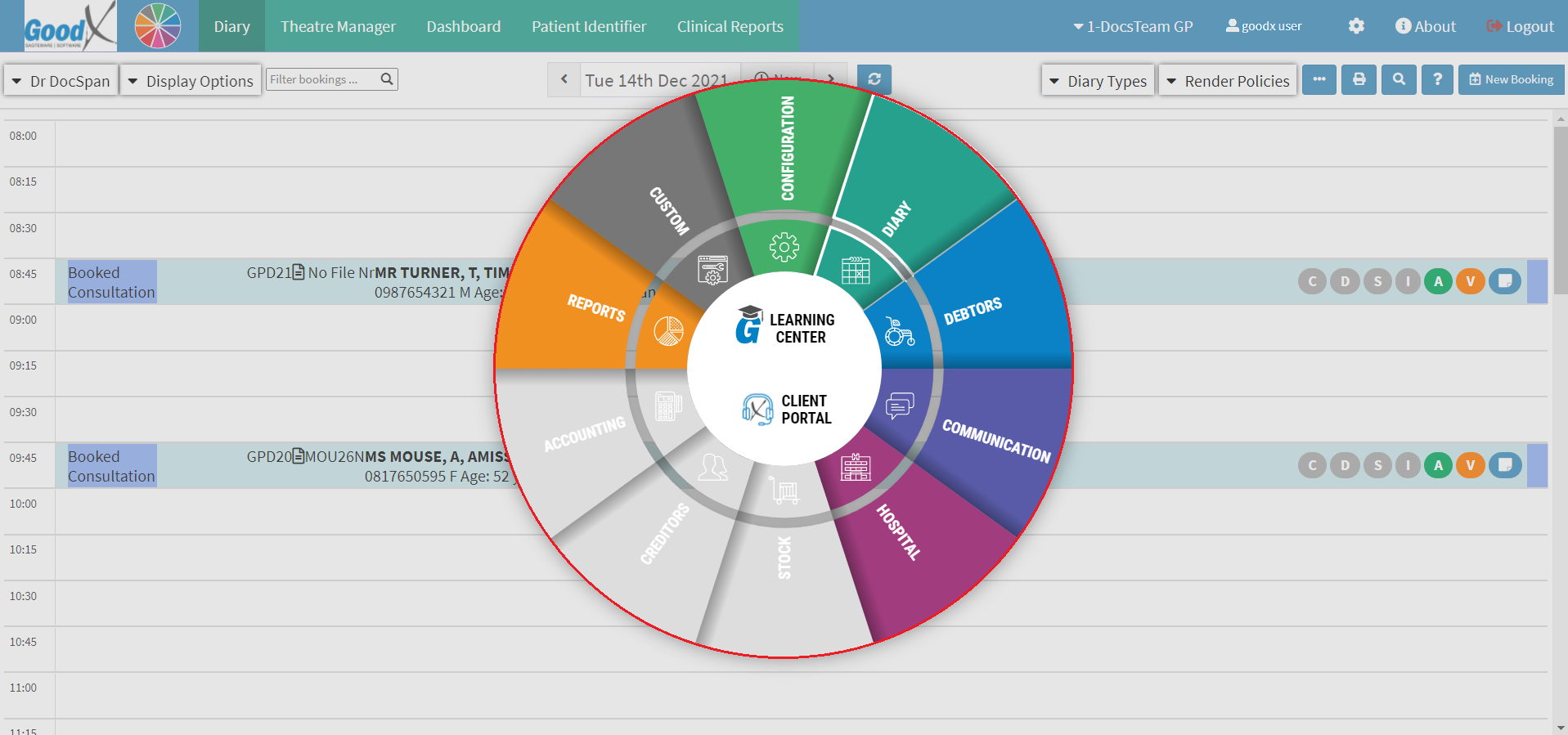Open the Debtors wheelchair icon
The width and height of the screenshot is (1568, 735).
coord(899,331)
